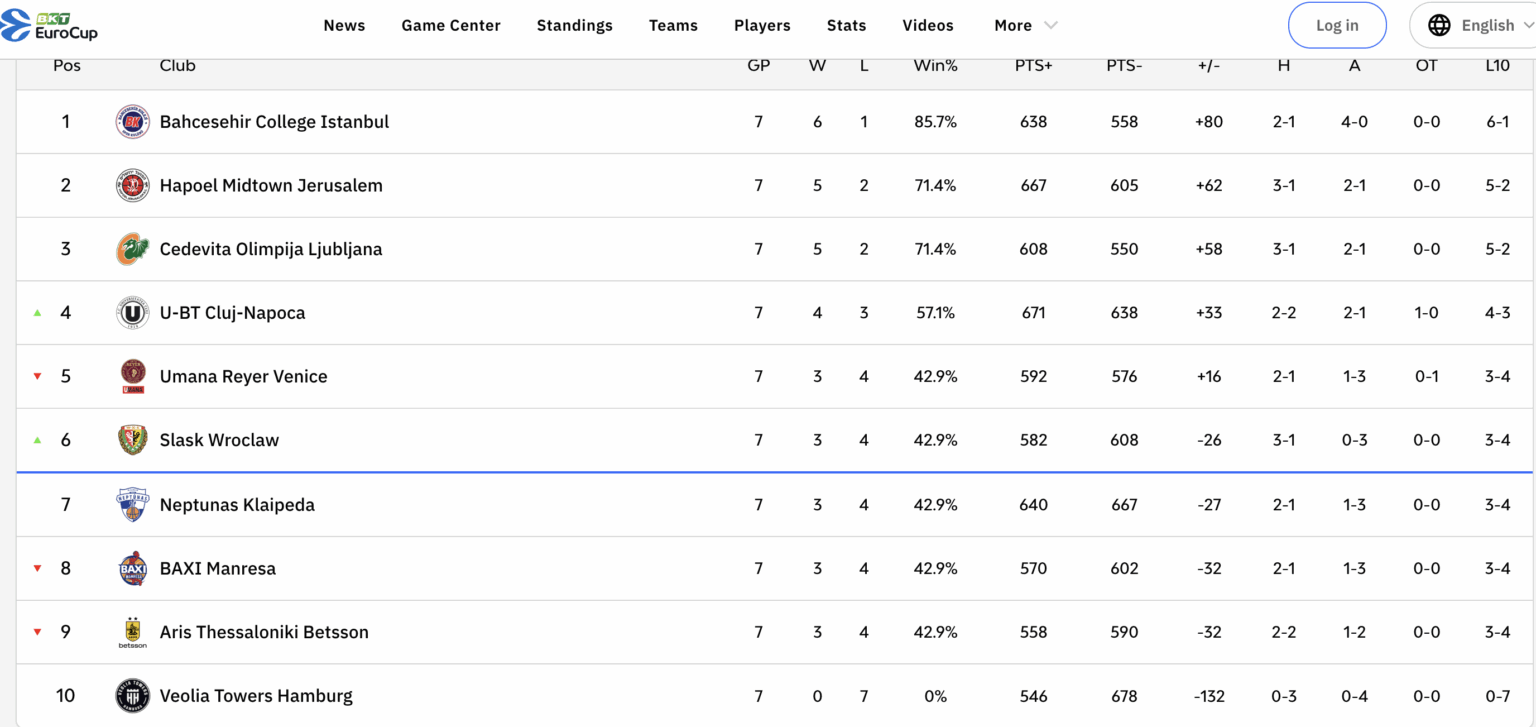Click Bahcesehir College Istanbul club logo

click(132, 122)
